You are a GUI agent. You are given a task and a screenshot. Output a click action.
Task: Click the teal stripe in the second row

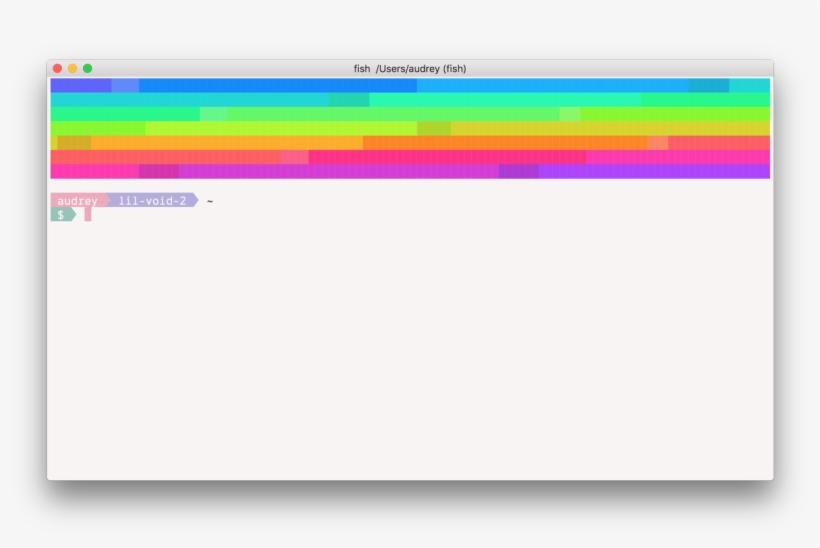[190, 100]
